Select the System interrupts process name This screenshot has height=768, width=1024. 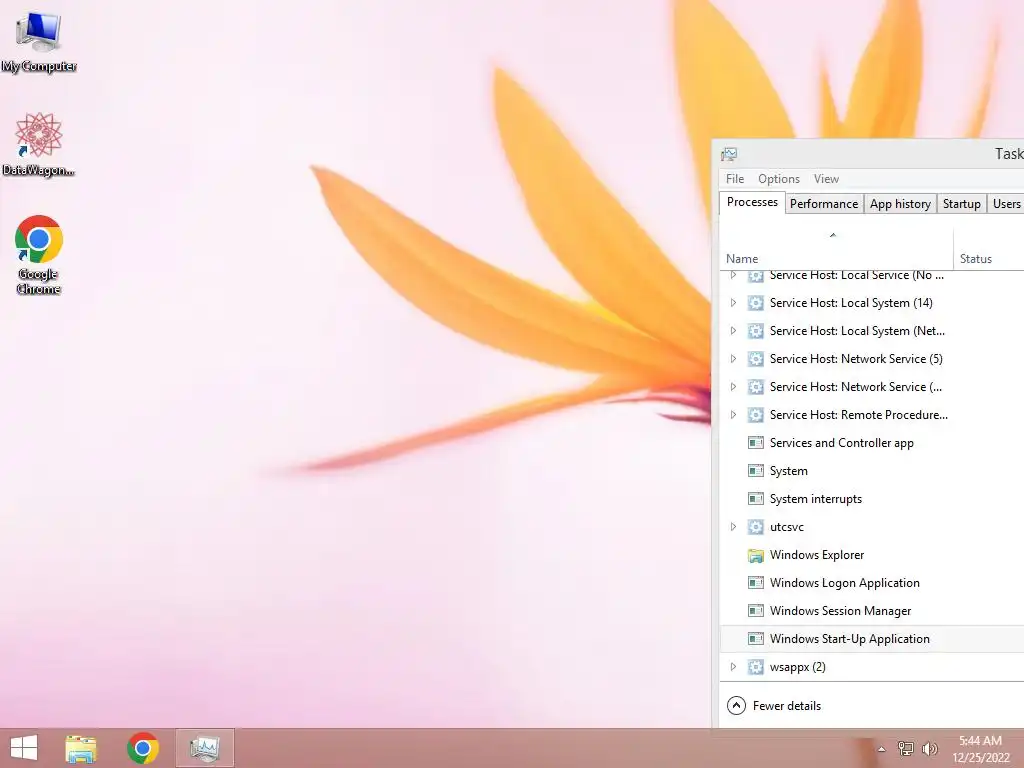click(x=816, y=499)
